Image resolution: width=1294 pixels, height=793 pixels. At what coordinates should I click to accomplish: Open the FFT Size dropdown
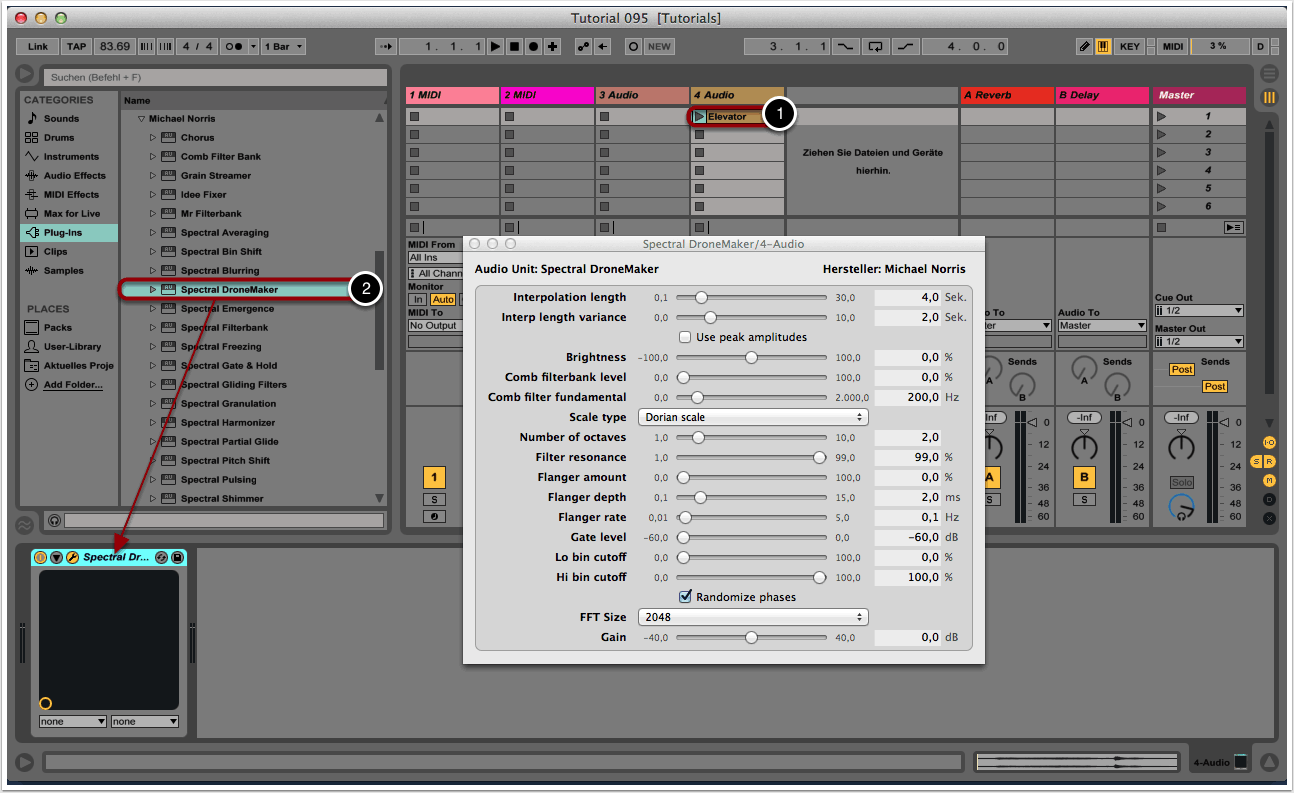click(x=754, y=617)
